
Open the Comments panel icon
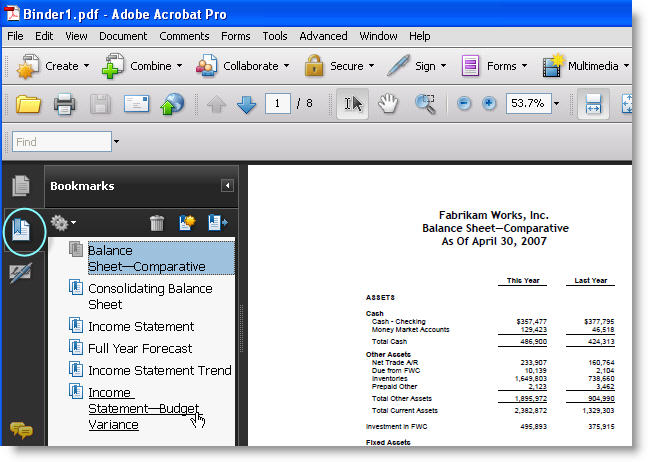coord(21,430)
